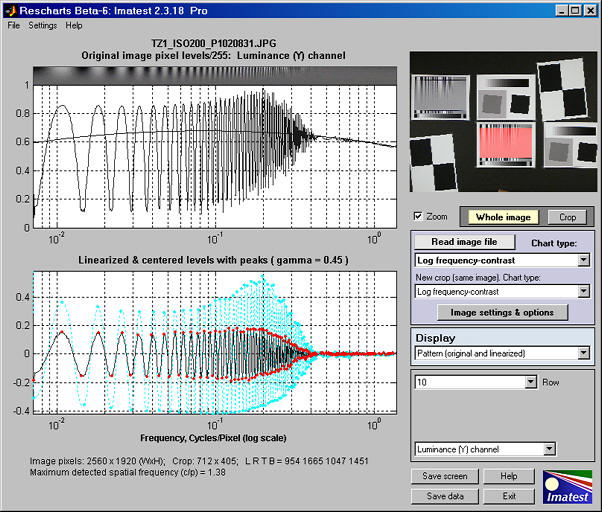This screenshot has width=602, height=512.
Task: Minimize the Rescharts window
Action: coord(562,10)
